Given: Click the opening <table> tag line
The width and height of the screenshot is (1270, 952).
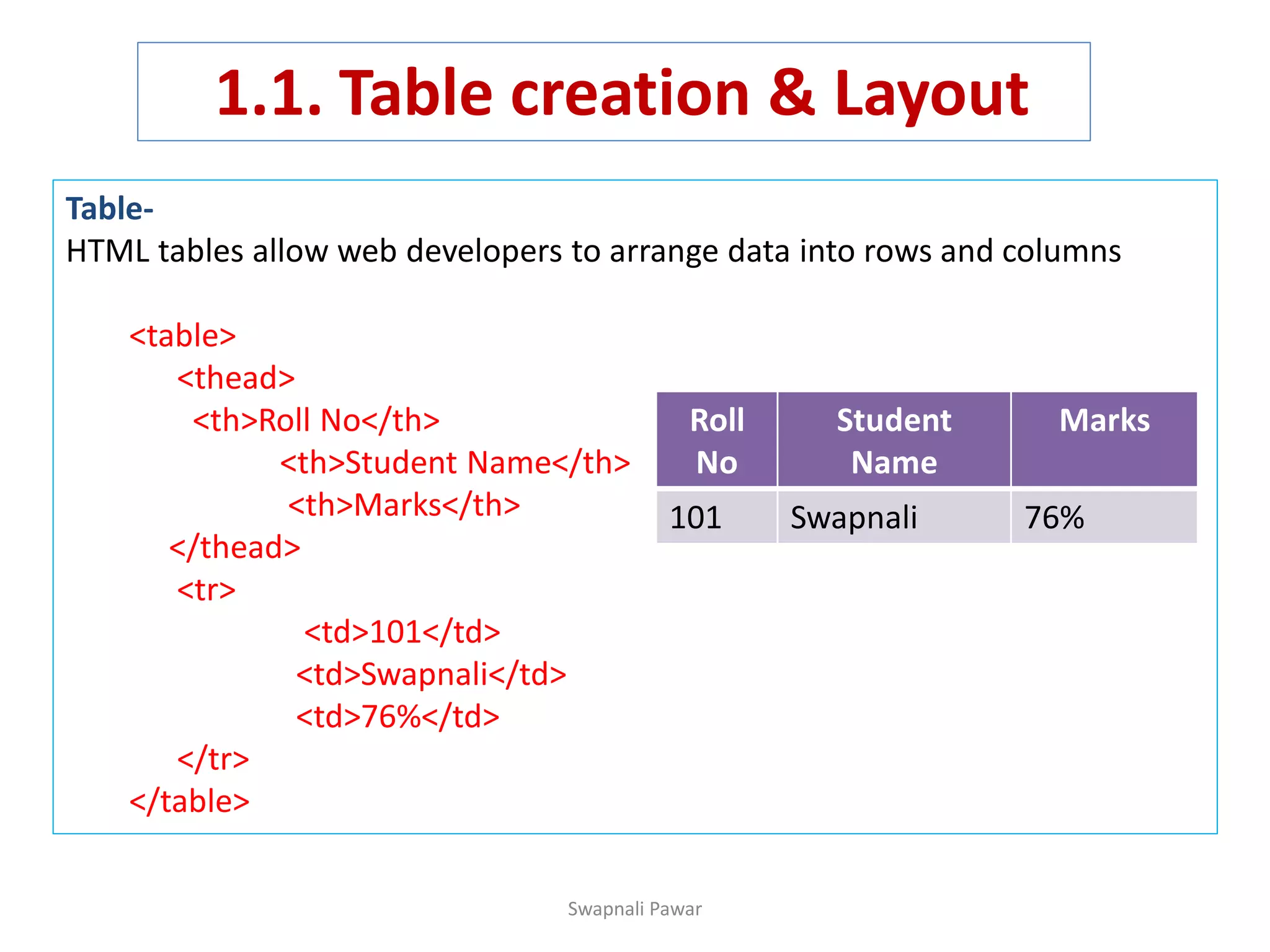Looking at the screenshot, I should pos(182,335).
